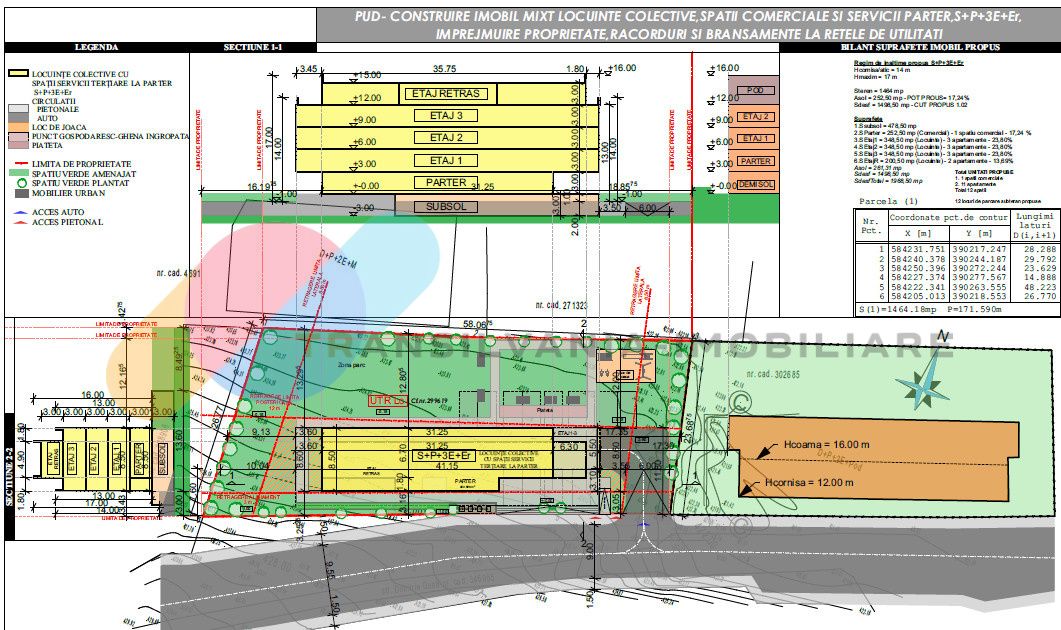The height and width of the screenshot is (630, 1061).
Task: Click the vertical SECTIUNE 2-2 label bar
Action: [9, 478]
